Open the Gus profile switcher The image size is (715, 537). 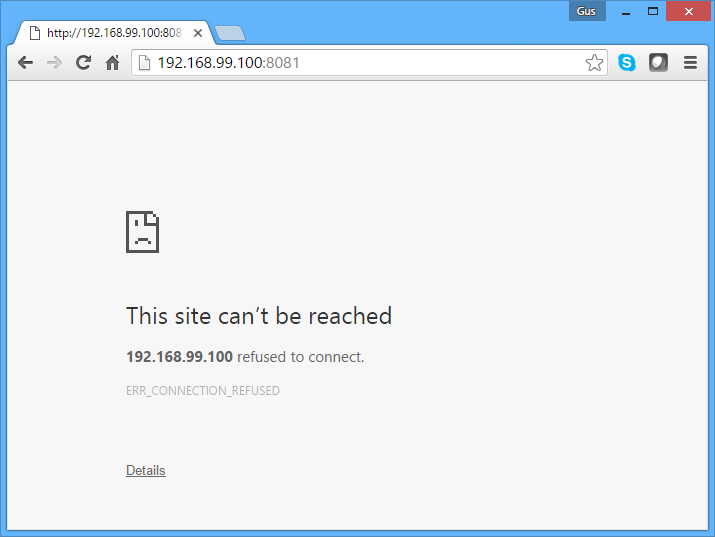[587, 11]
